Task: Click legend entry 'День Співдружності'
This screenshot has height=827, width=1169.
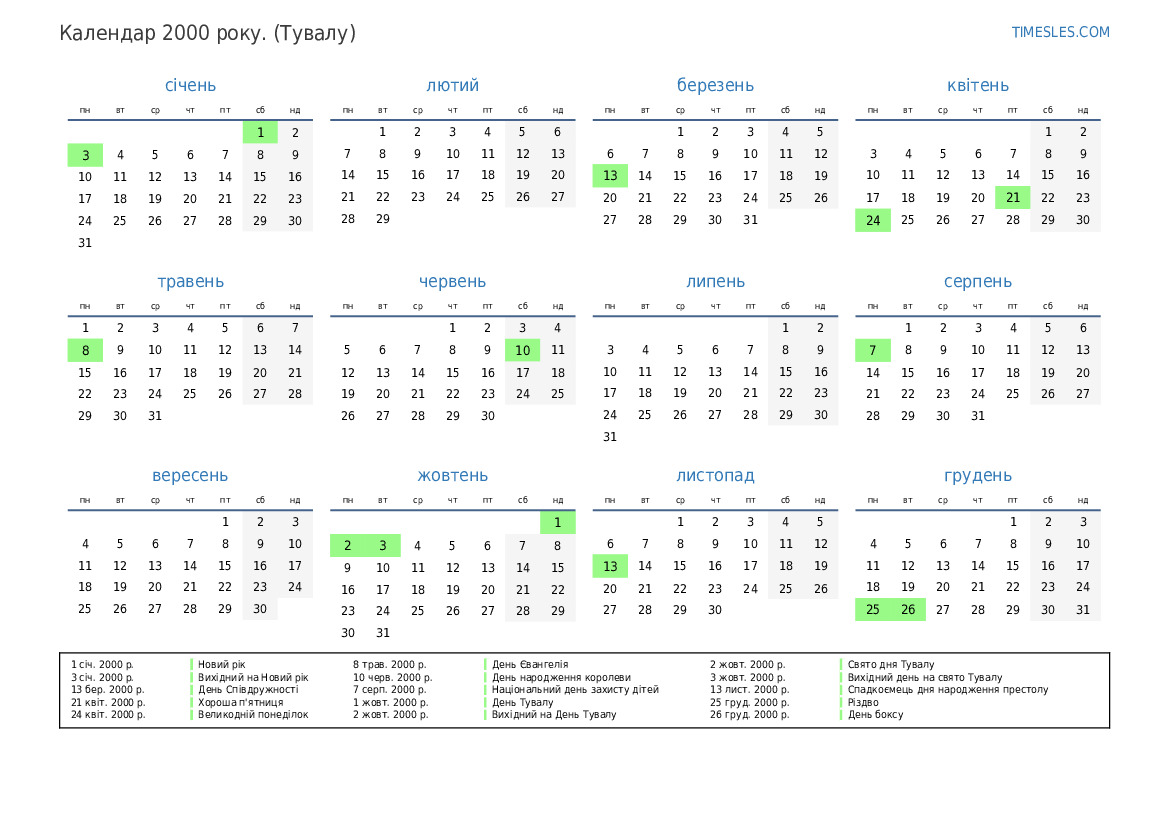Action: pyautogui.click(x=248, y=689)
